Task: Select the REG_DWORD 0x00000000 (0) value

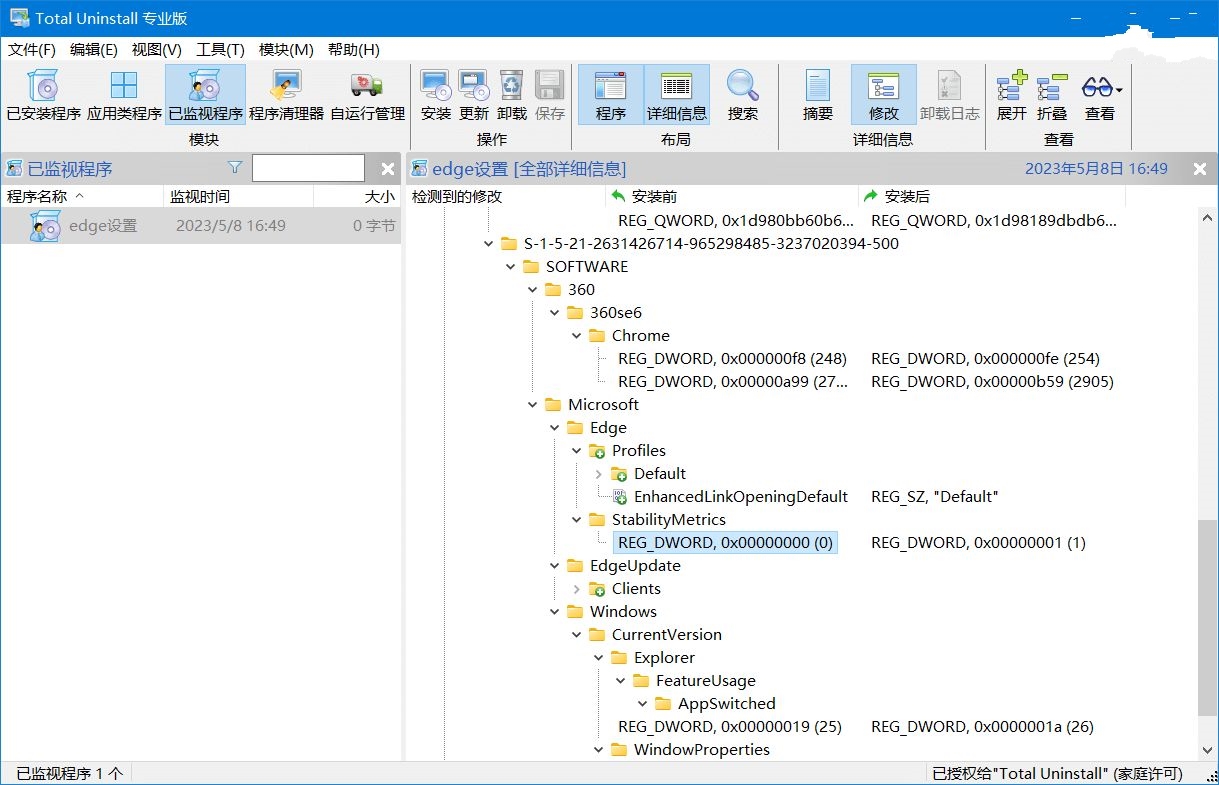Action: tap(725, 543)
